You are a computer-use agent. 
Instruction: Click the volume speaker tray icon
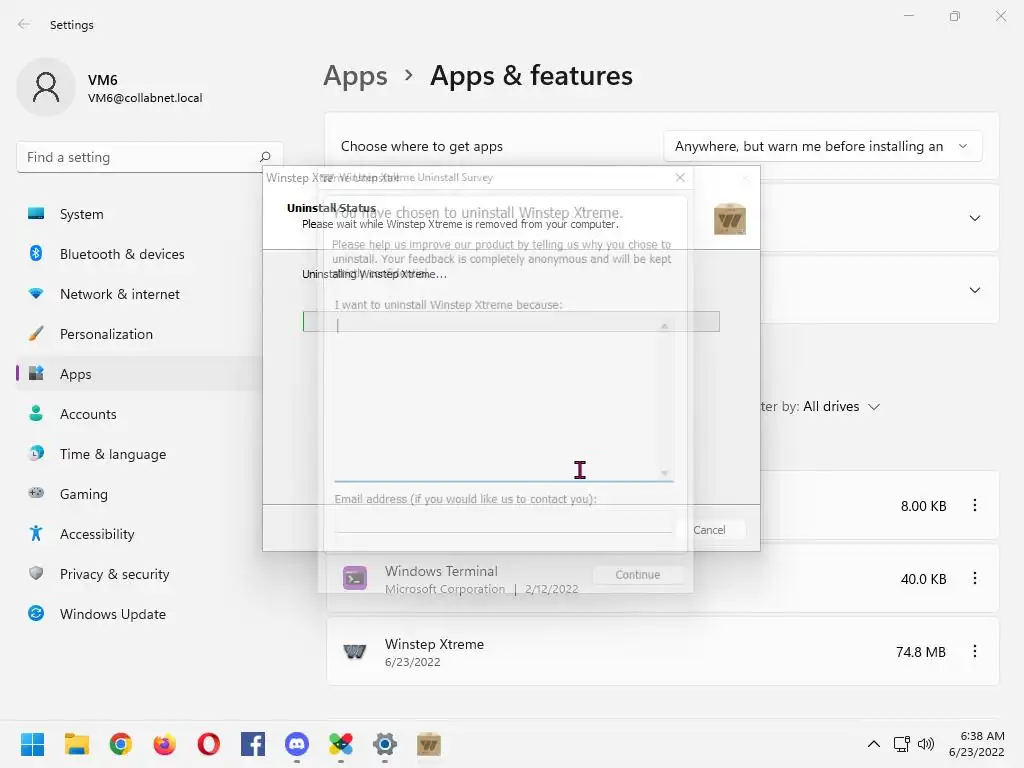(926, 744)
